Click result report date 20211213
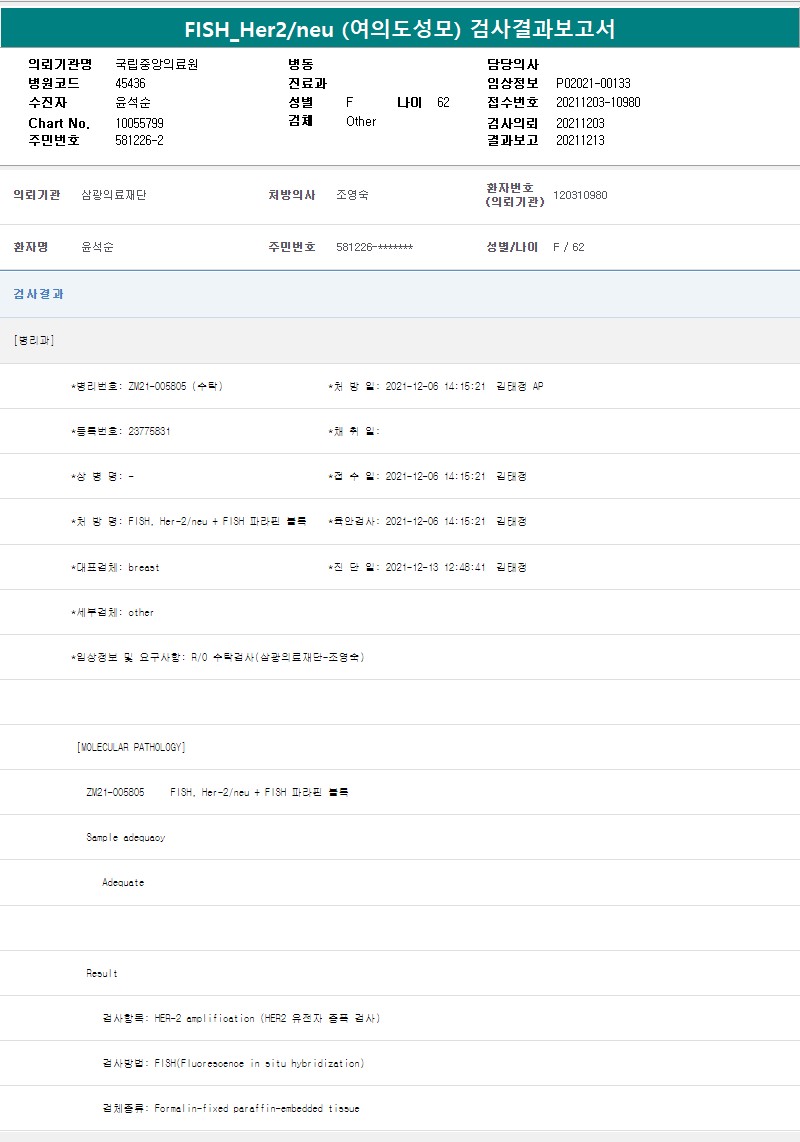Image resolution: width=800 pixels, height=1142 pixels. click(579, 141)
